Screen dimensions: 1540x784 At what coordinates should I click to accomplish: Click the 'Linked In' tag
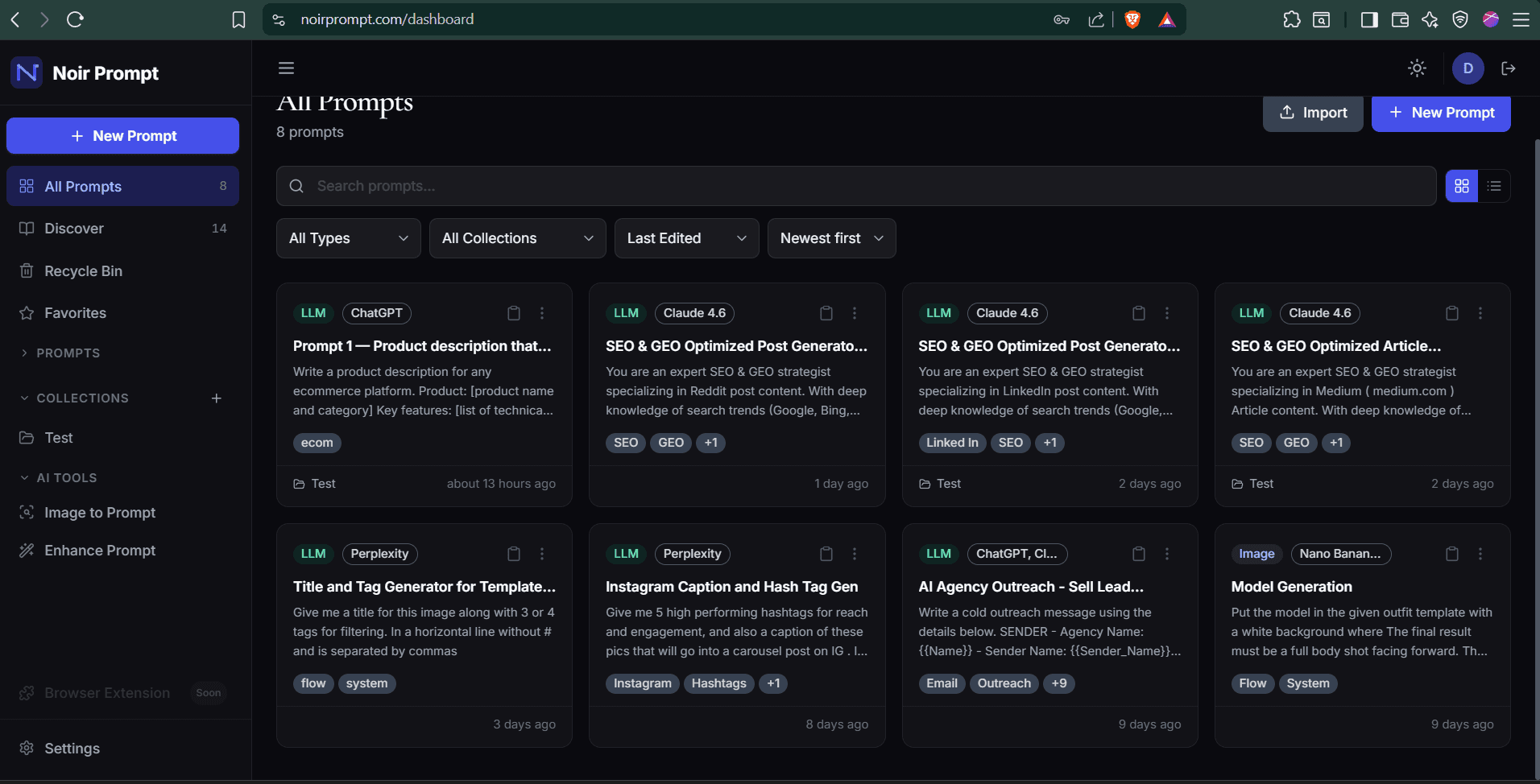point(952,443)
